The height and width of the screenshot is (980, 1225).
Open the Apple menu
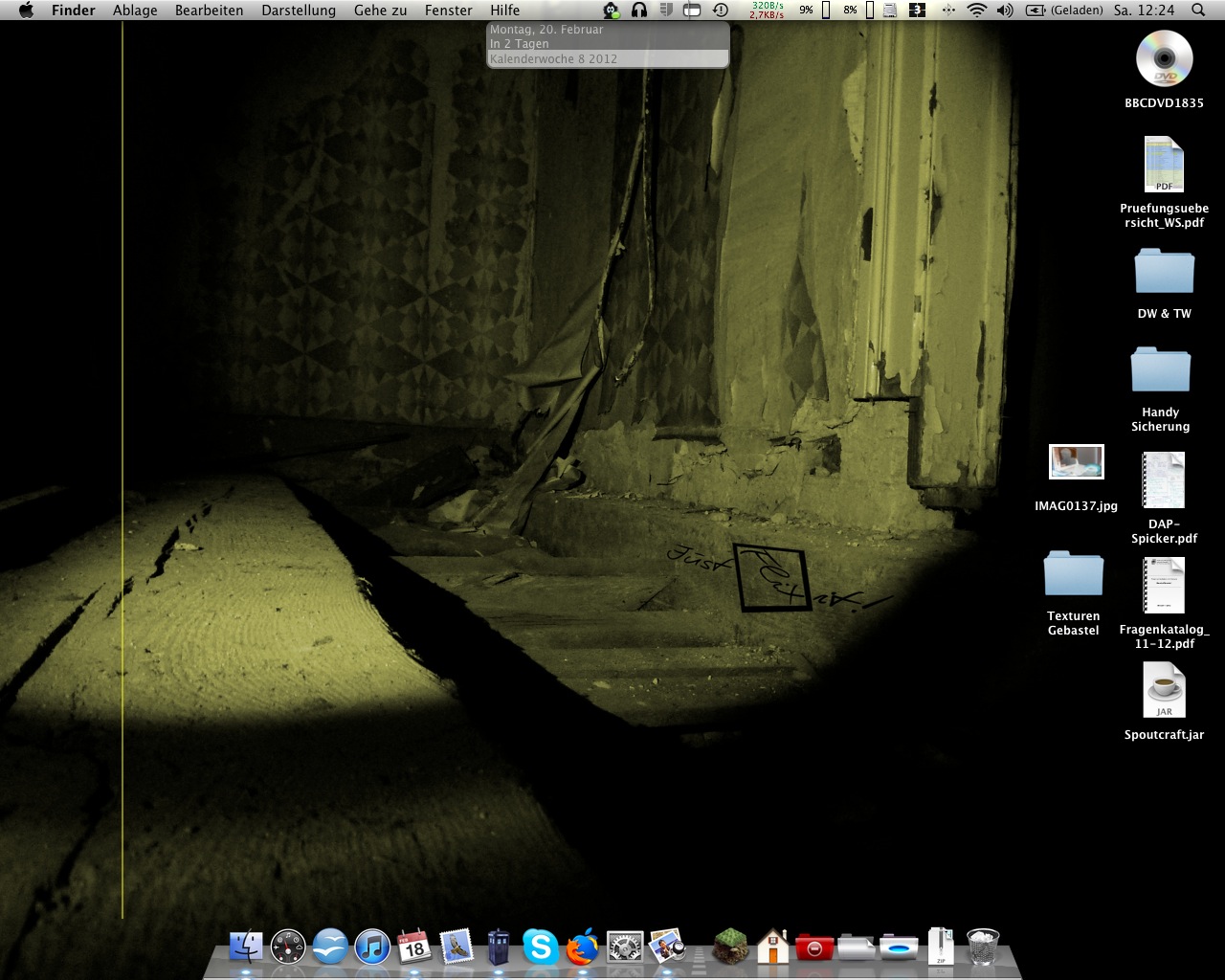pos(26,11)
